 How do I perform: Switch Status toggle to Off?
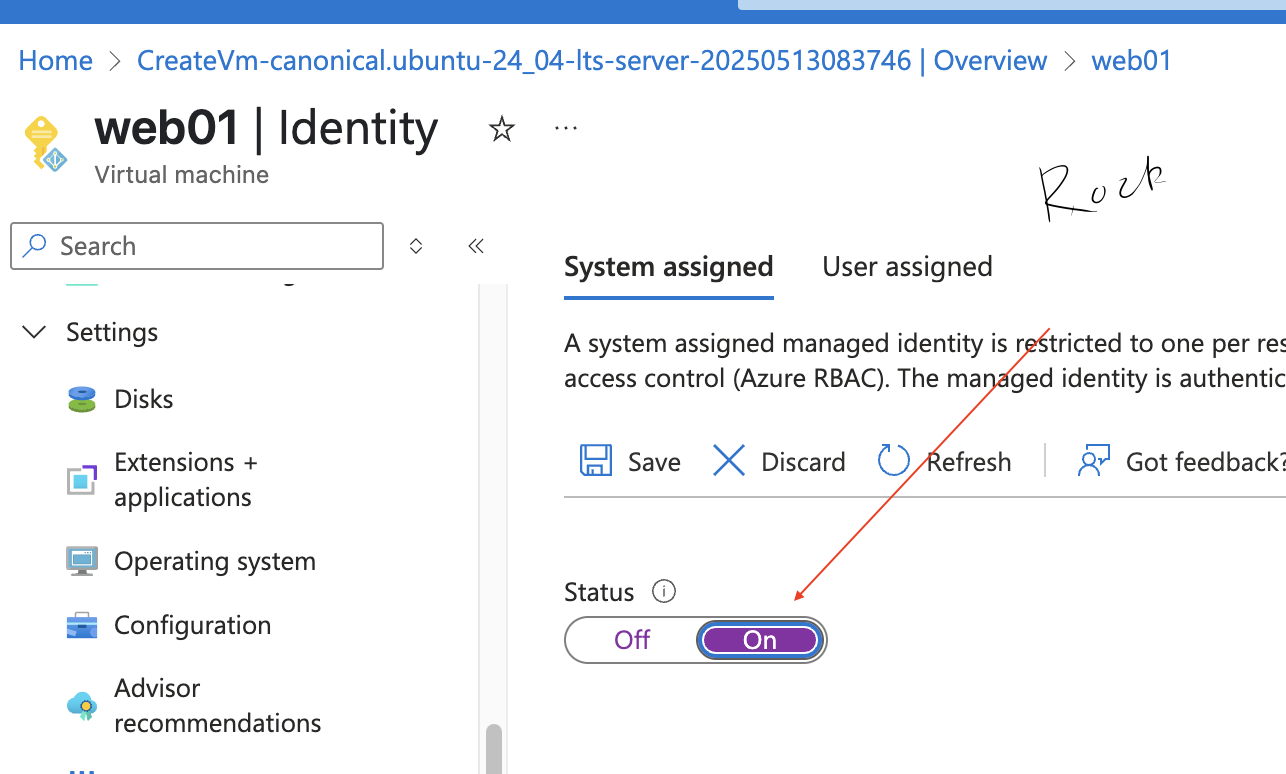click(x=632, y=640)
